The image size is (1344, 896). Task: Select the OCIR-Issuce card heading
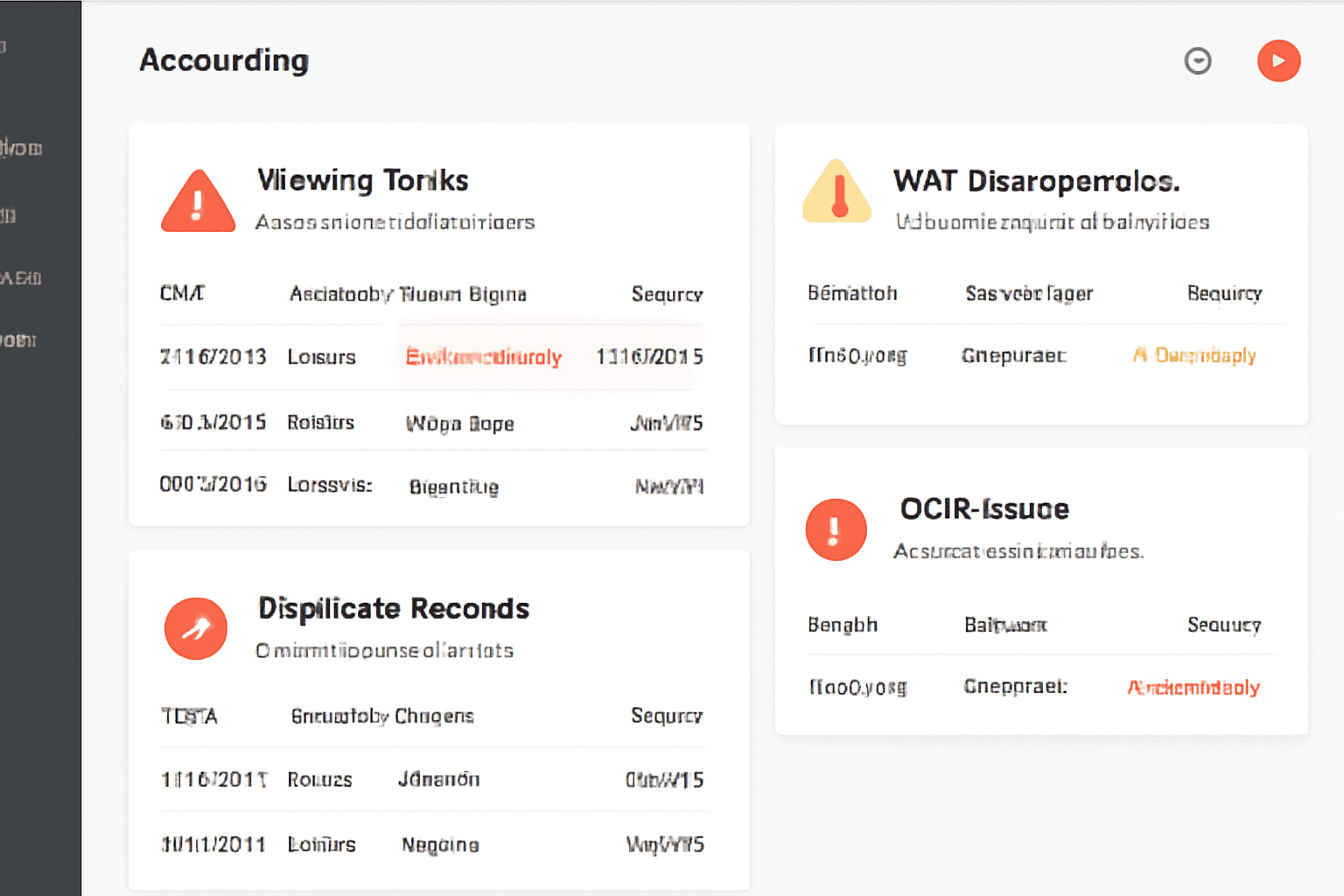click(984, 509)
